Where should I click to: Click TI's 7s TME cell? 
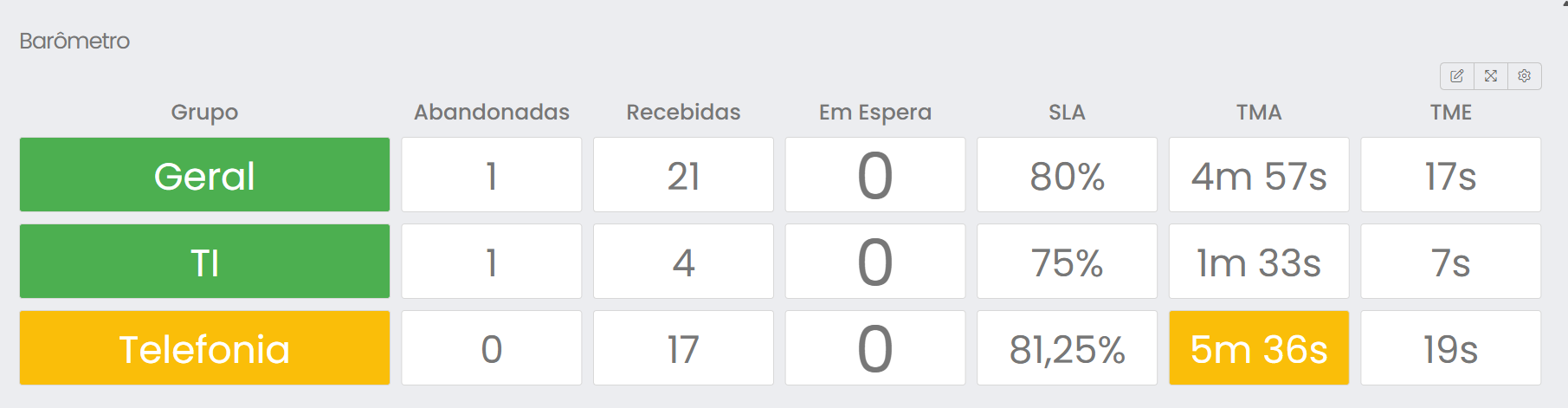click(1451, 262)
